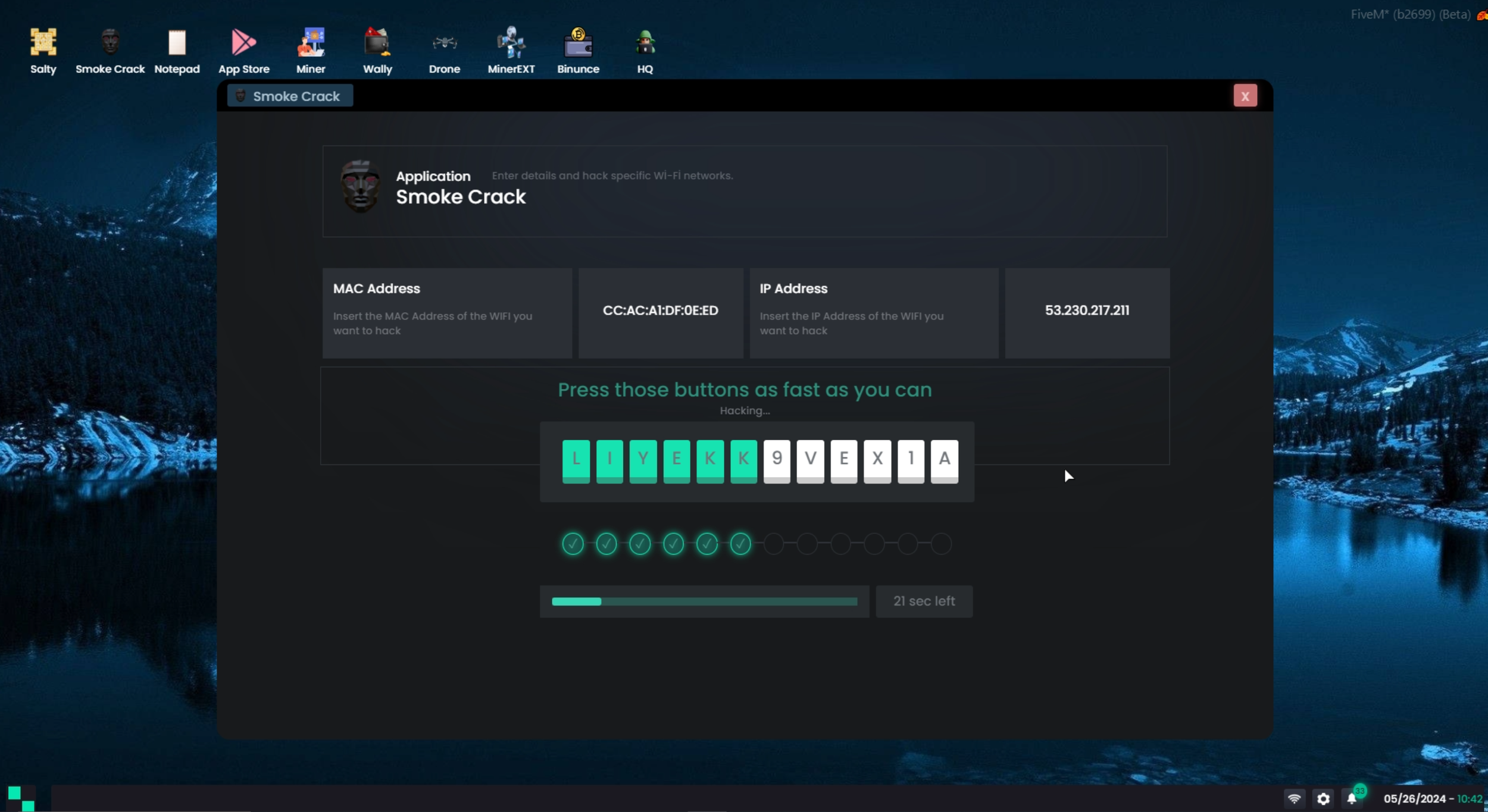Click the IP address value 53.230.217.211

(x=1087, y=311)
